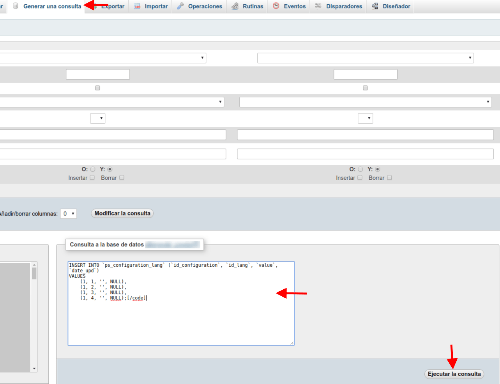Click the Modificar la consulta button
Viewport: 500px width, 384px height.
tap(122, 213)
